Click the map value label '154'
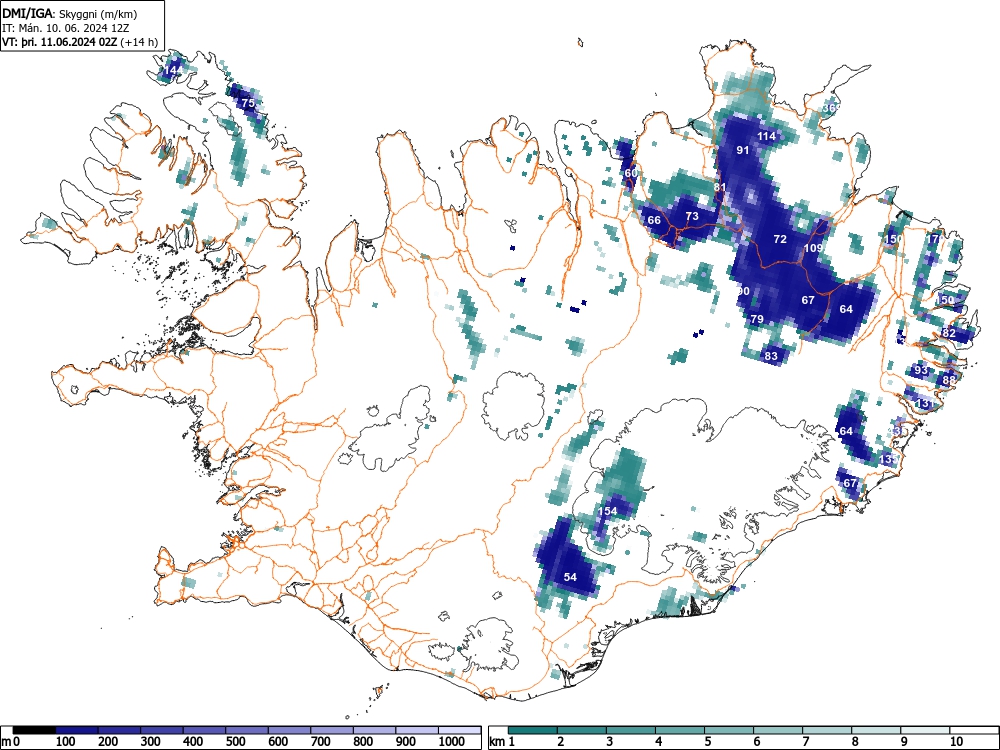This screenshot has width=1000, height=750. [x=608, y=511]
